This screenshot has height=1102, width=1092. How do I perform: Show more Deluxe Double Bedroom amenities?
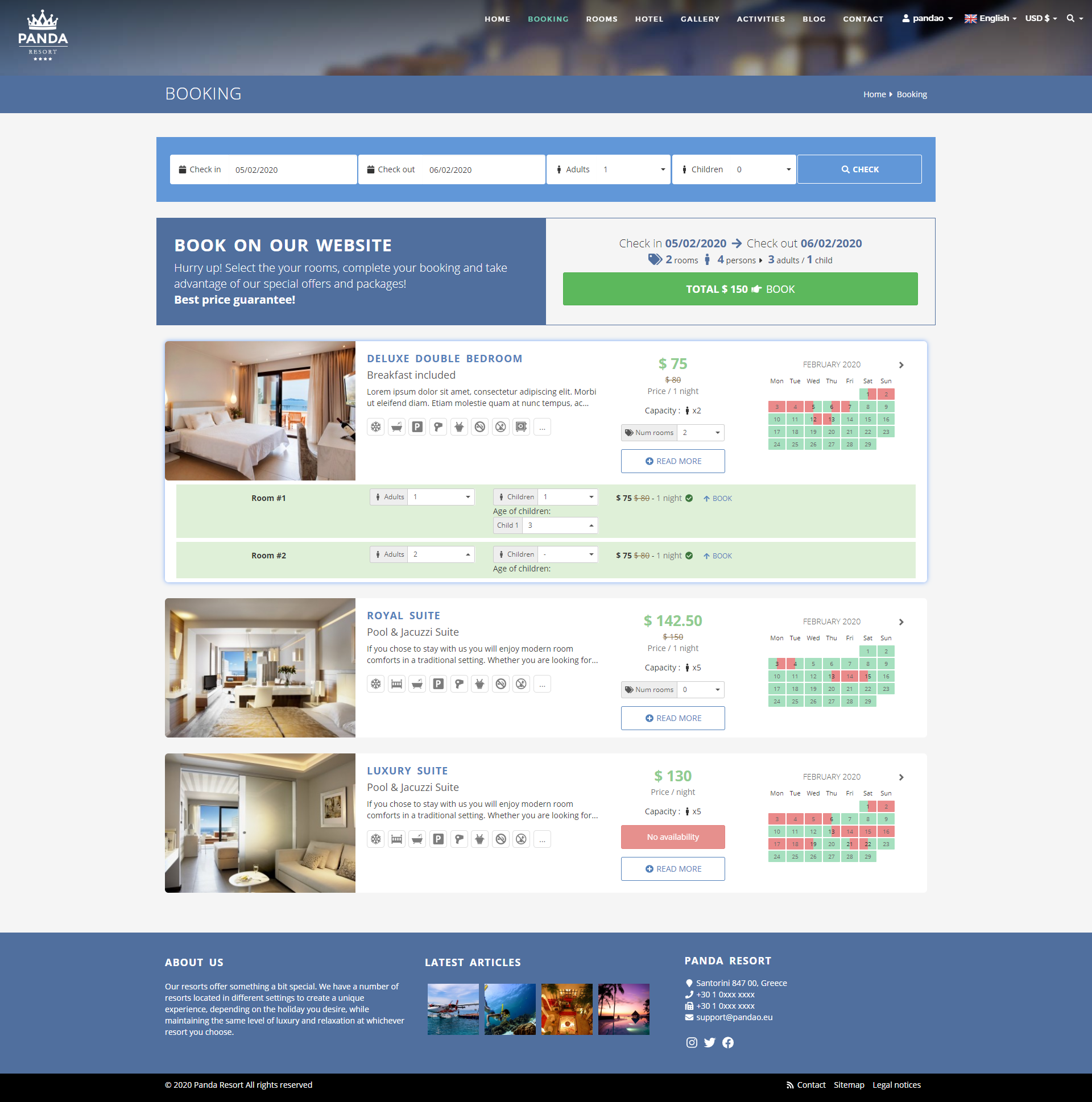pyautogui.click(x=542, y=426)
